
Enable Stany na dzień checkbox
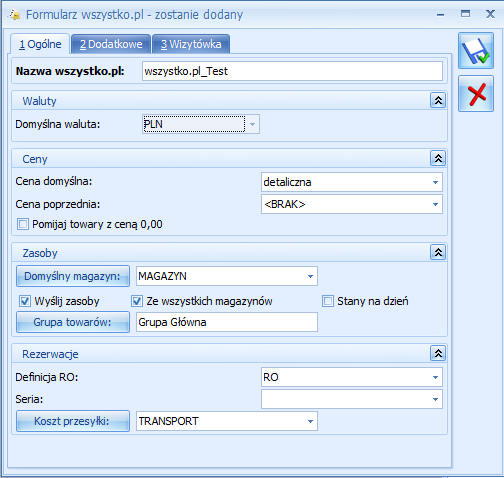coord(328,301)
